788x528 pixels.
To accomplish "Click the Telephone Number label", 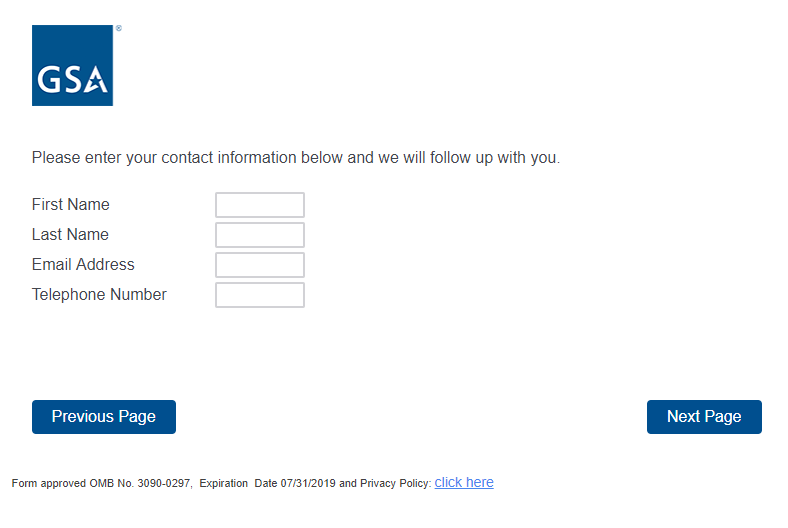I will click(x=99, y=295).
